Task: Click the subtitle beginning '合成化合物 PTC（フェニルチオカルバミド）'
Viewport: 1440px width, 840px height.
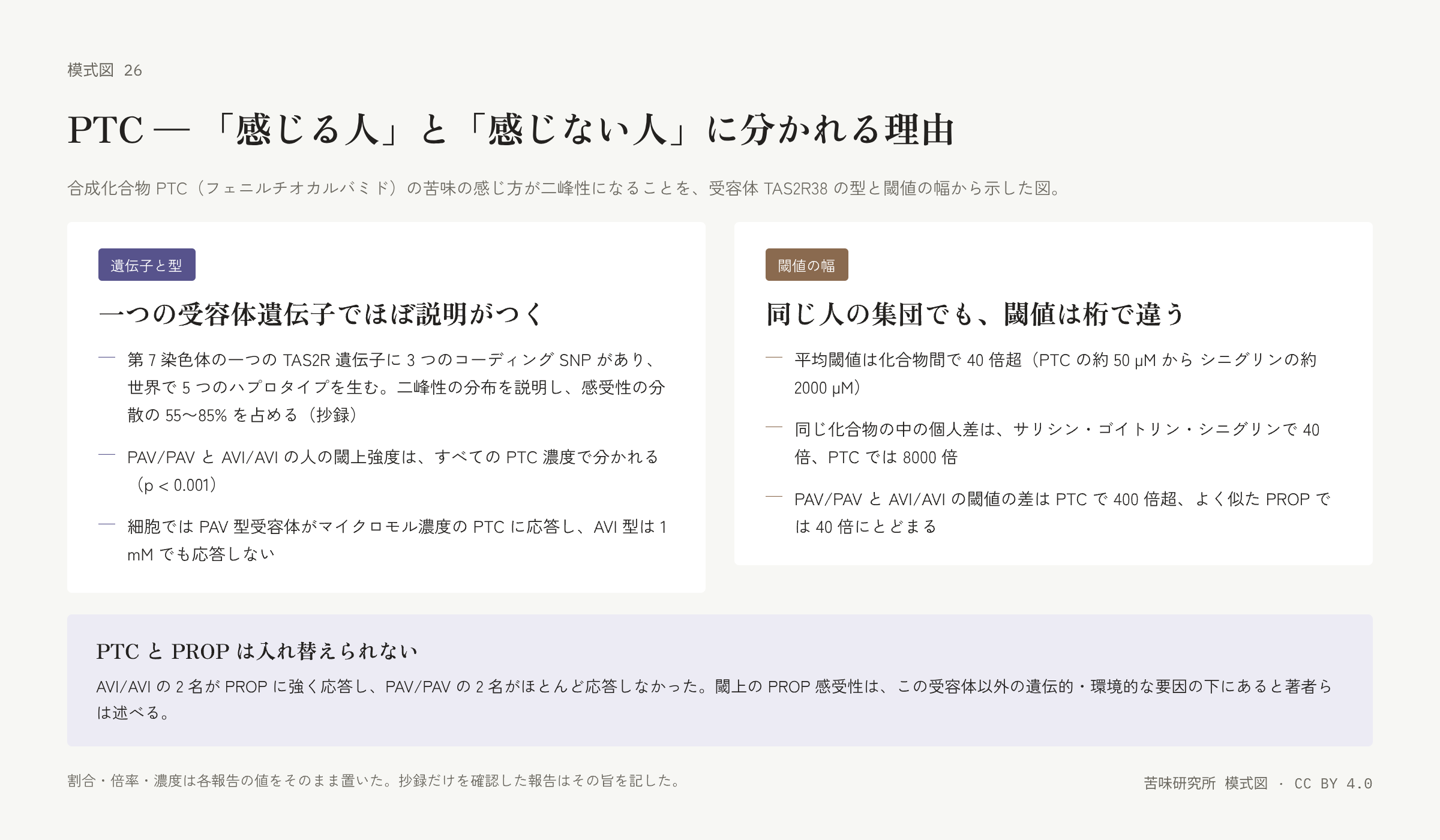Action: [x=565, y=188]
